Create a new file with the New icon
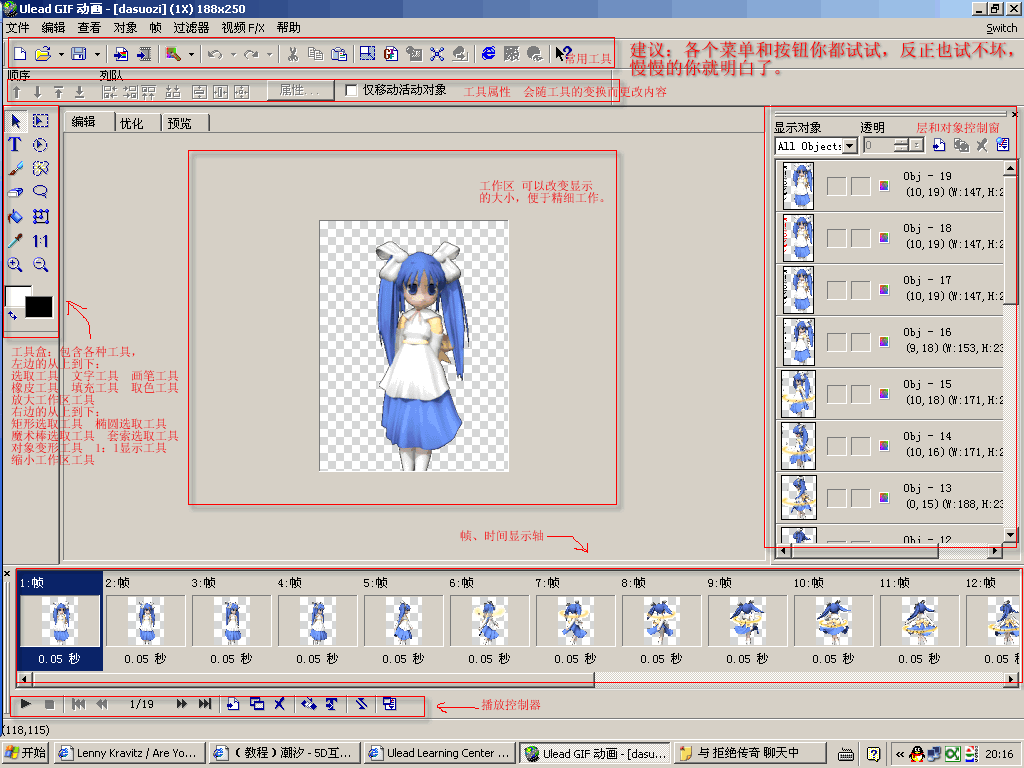 click(20, 54)
